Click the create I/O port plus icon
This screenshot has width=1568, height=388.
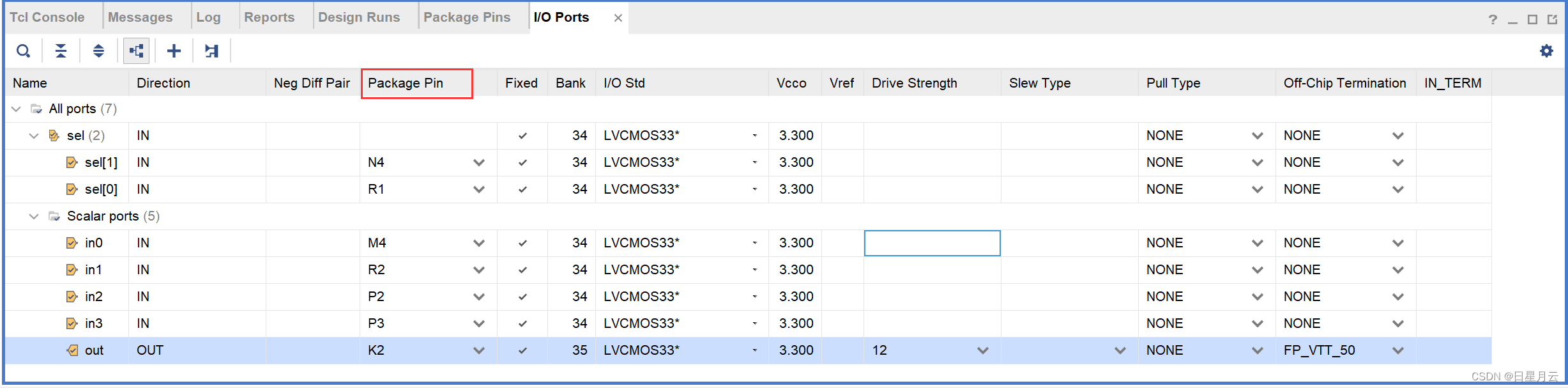174,50
